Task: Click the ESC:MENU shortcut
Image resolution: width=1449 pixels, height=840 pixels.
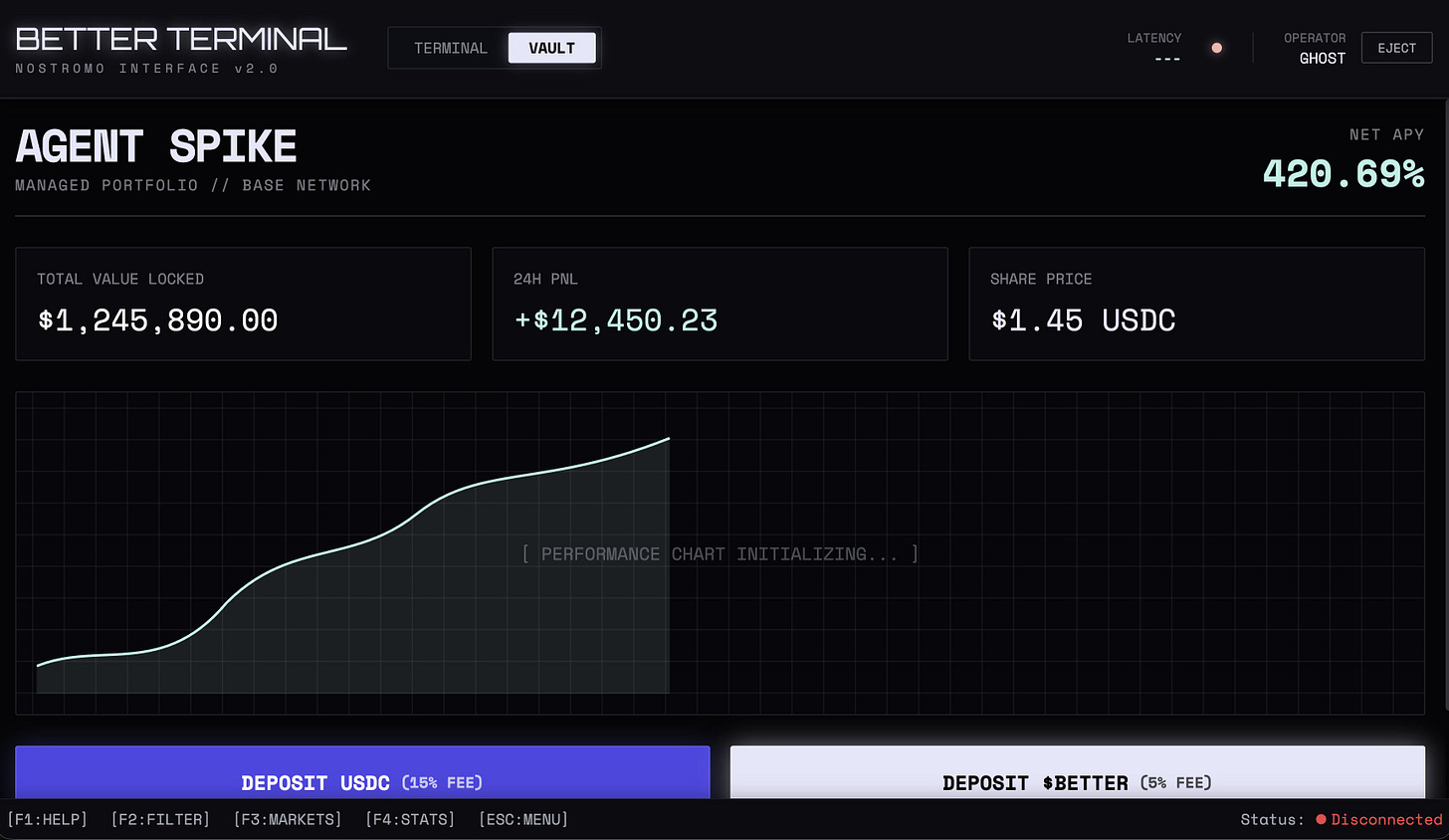Action: click(523, 819)
